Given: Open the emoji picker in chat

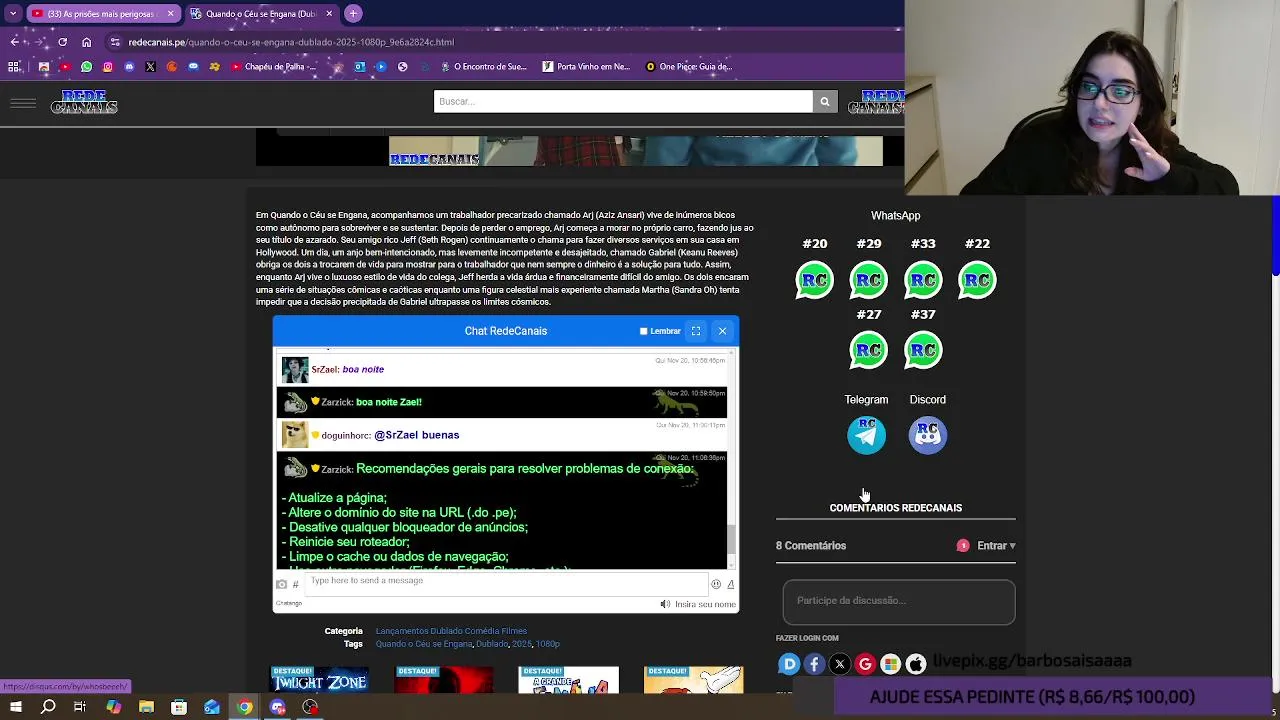Looking at the screenshot, I should [x=716, y=584].
